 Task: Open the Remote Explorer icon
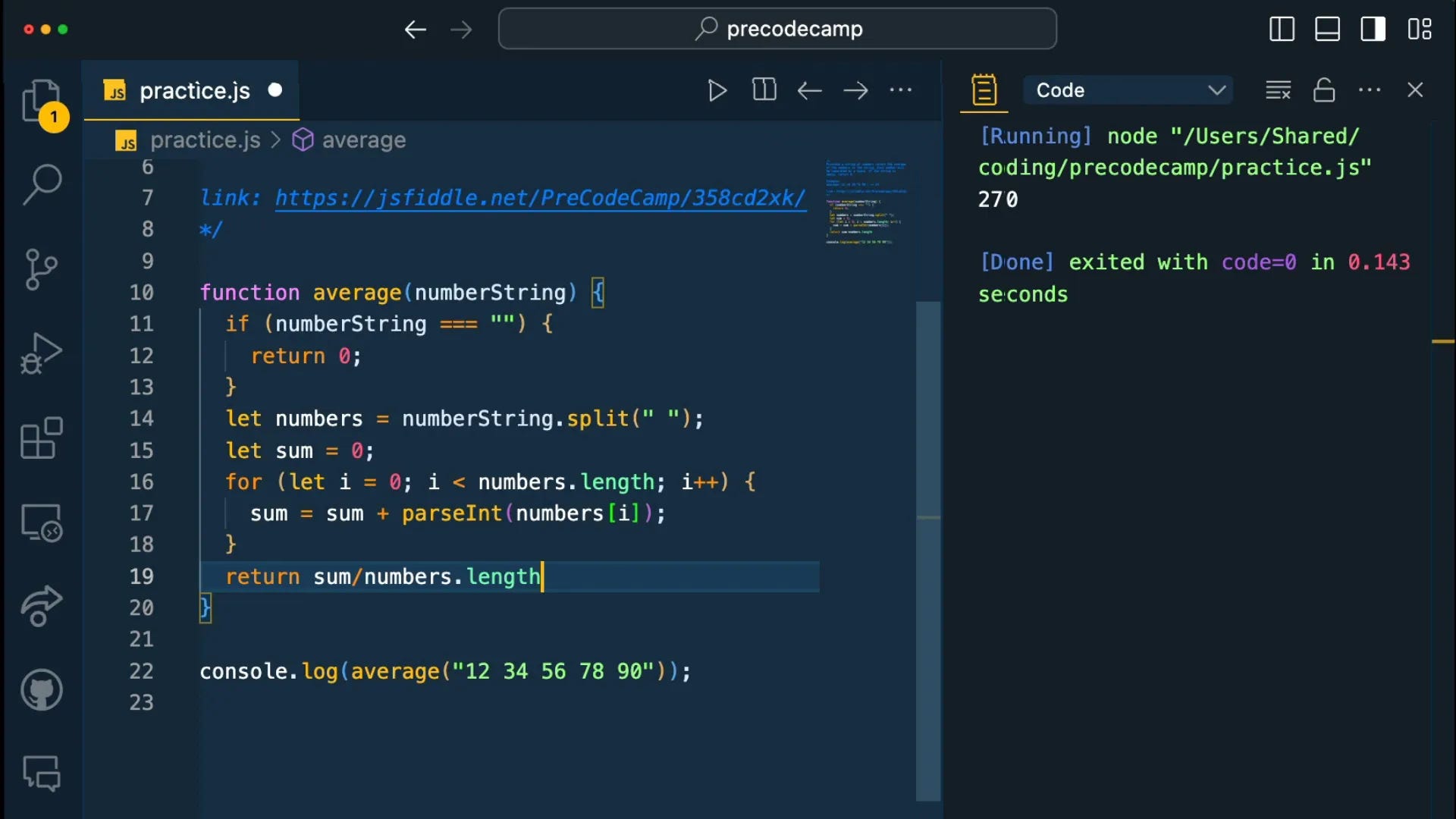click(x=42, y=523)
